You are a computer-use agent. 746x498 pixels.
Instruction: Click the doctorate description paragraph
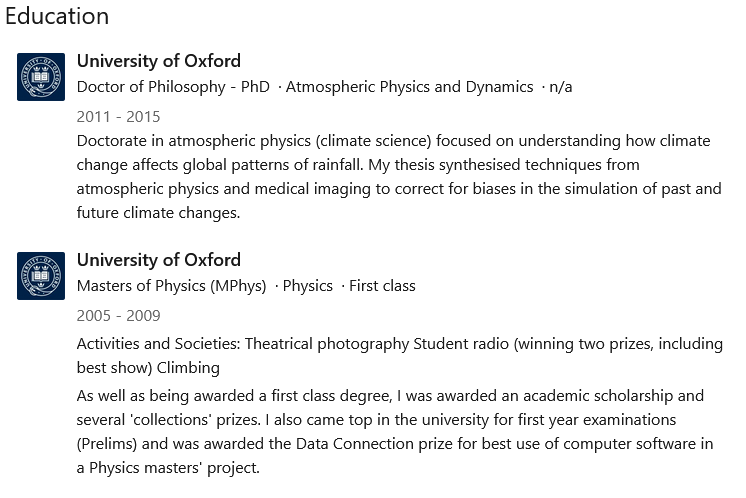click(398, 176)
